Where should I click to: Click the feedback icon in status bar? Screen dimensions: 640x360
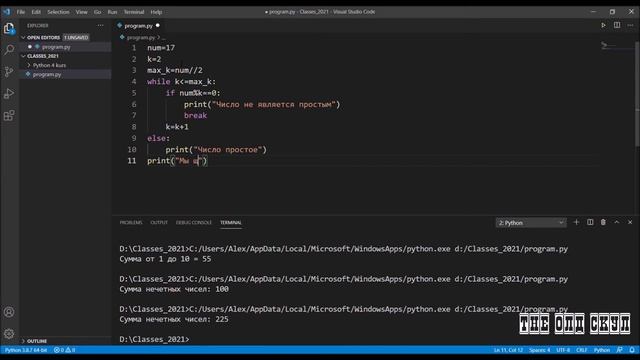pos(620,350)
